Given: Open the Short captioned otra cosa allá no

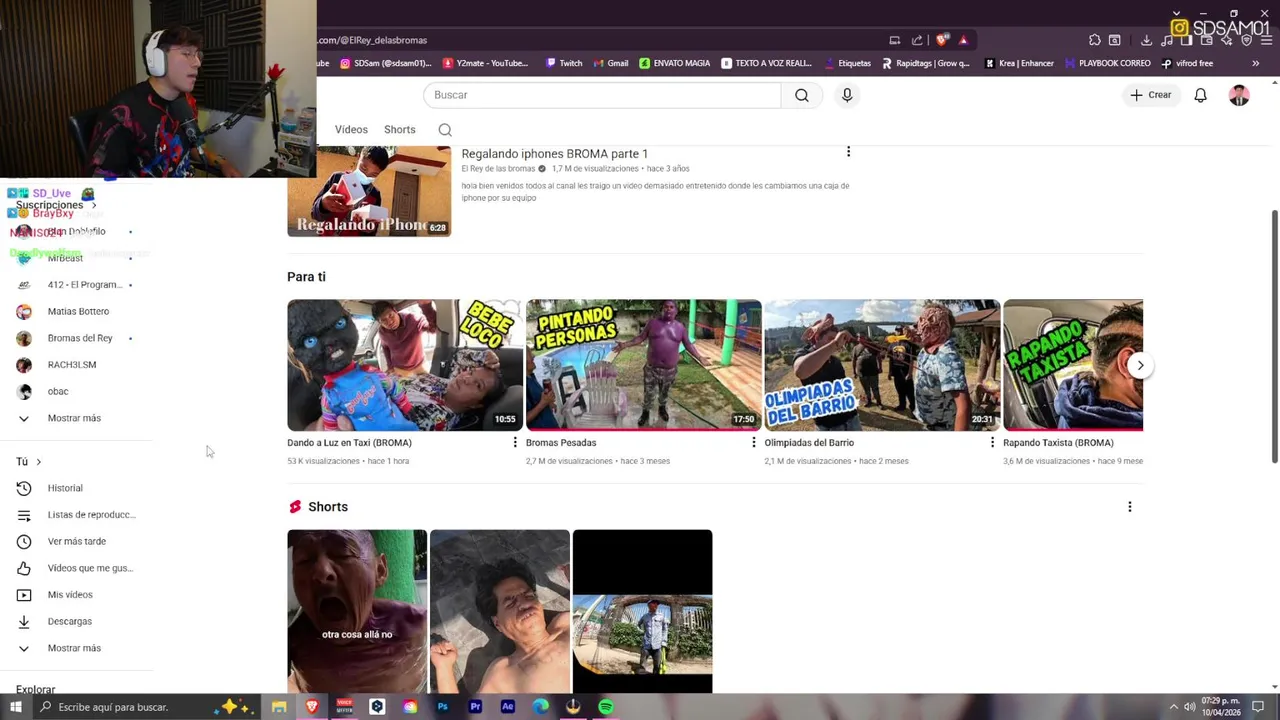Looking at the screenshot, I should 357,611.
